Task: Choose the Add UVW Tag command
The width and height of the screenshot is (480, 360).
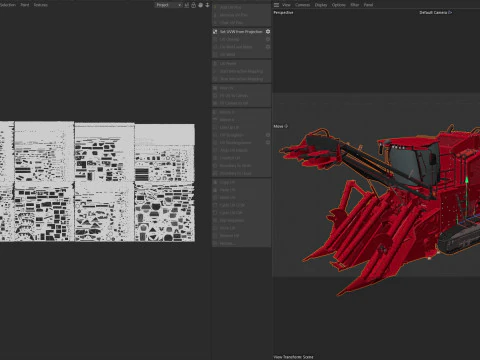Action: coord(242,7)
